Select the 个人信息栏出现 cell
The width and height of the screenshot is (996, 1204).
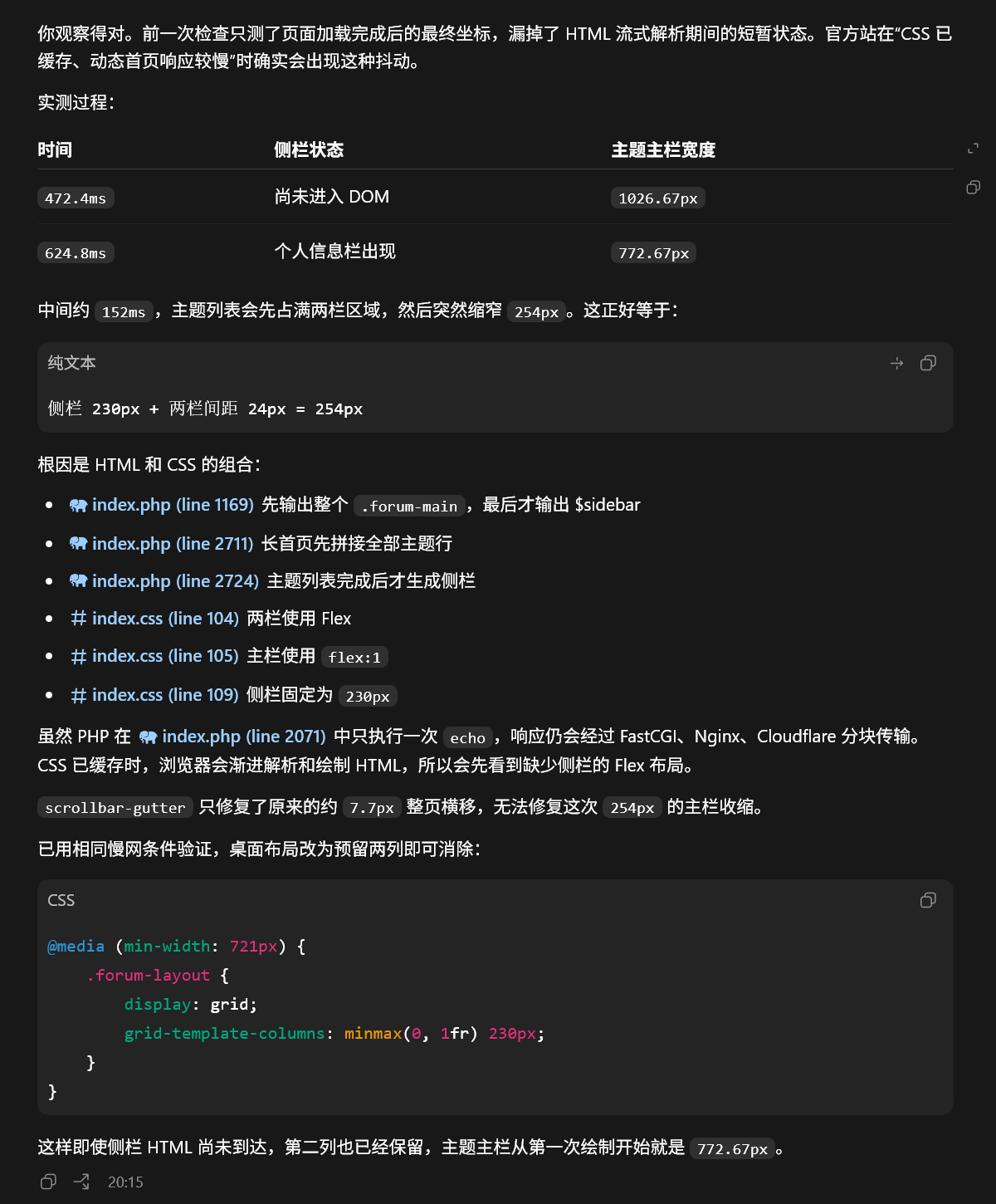[334, 252]
